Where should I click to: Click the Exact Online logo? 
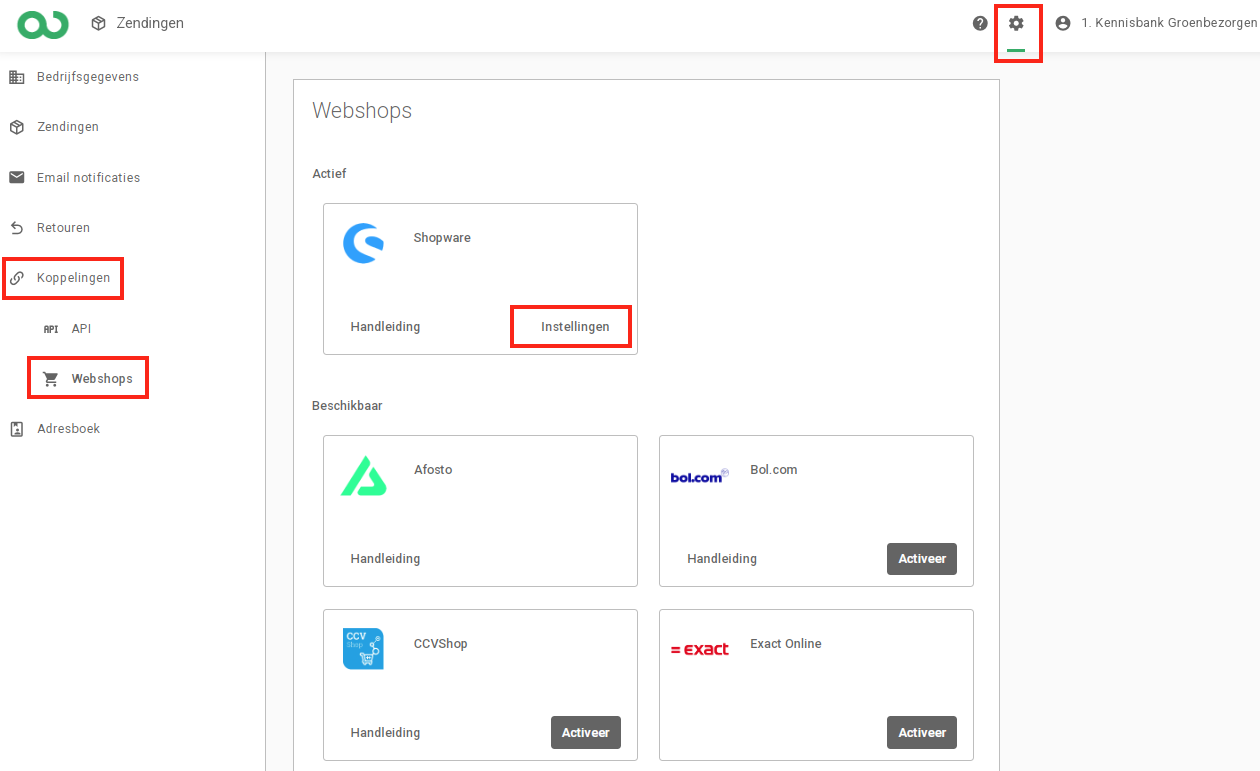699,649
